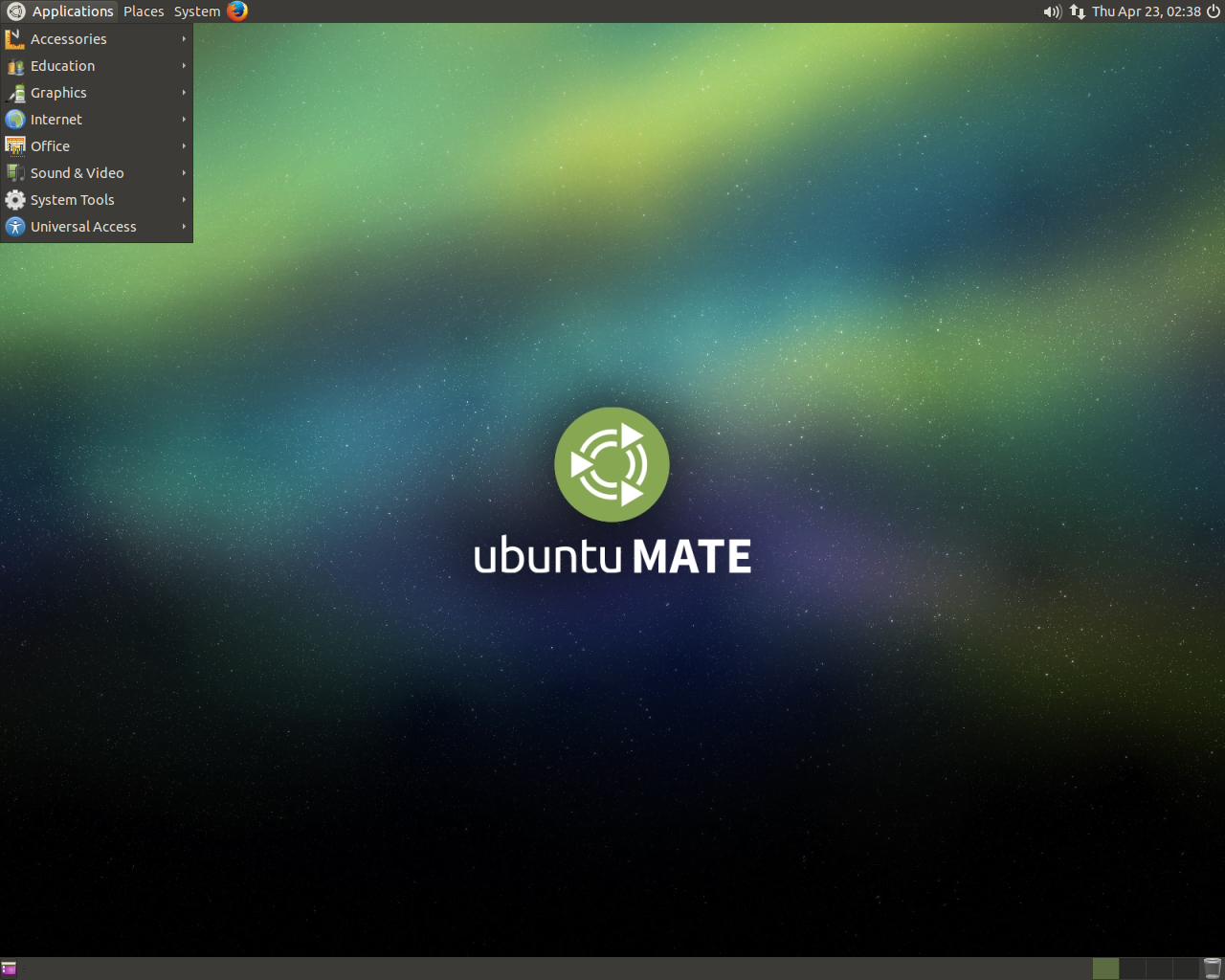Switch to the third workspace in the switcher
Image resolution: width=1225 pixels, height=980 pixels.
coord(1159,969)
